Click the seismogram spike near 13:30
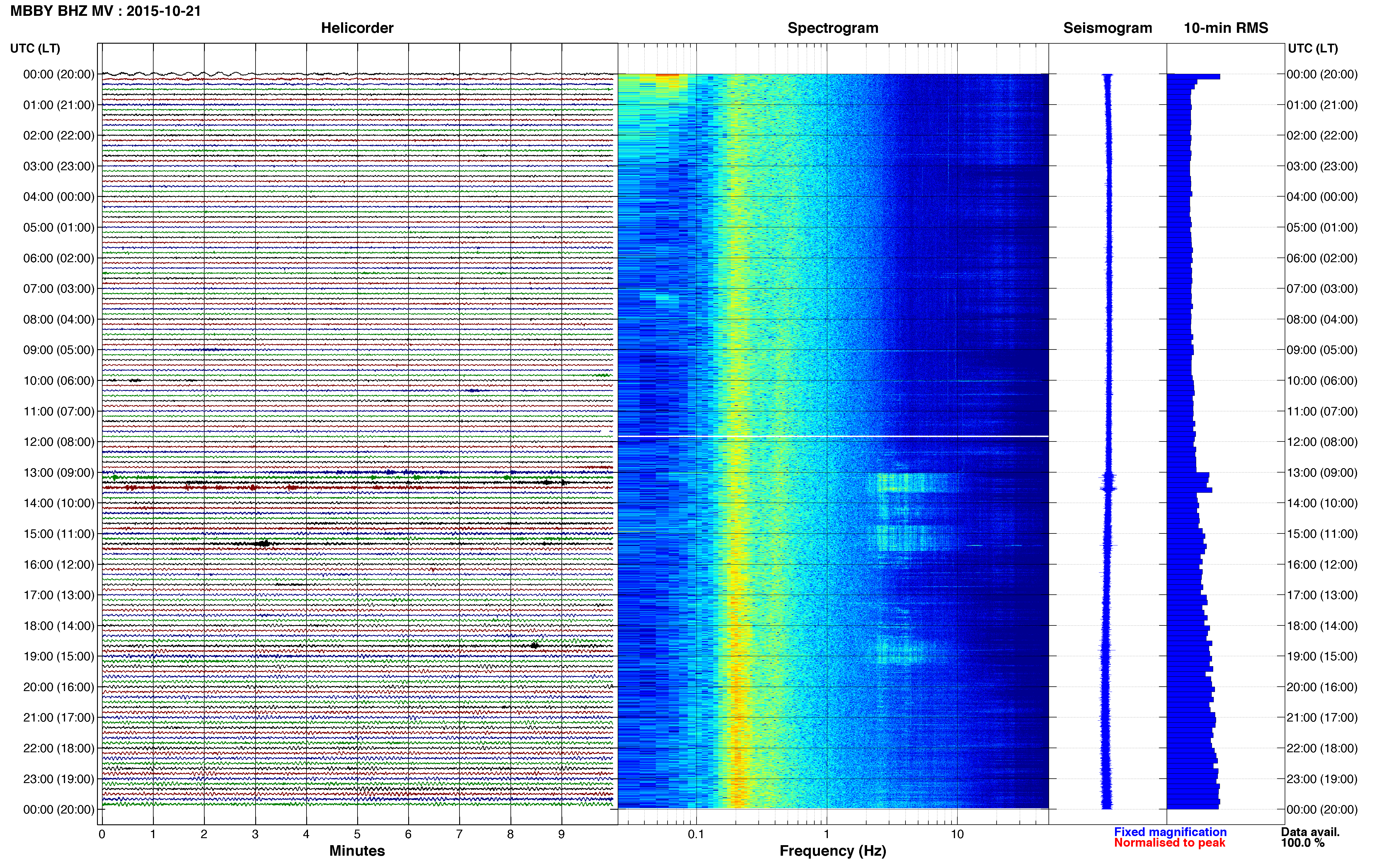 [1108, 489]
